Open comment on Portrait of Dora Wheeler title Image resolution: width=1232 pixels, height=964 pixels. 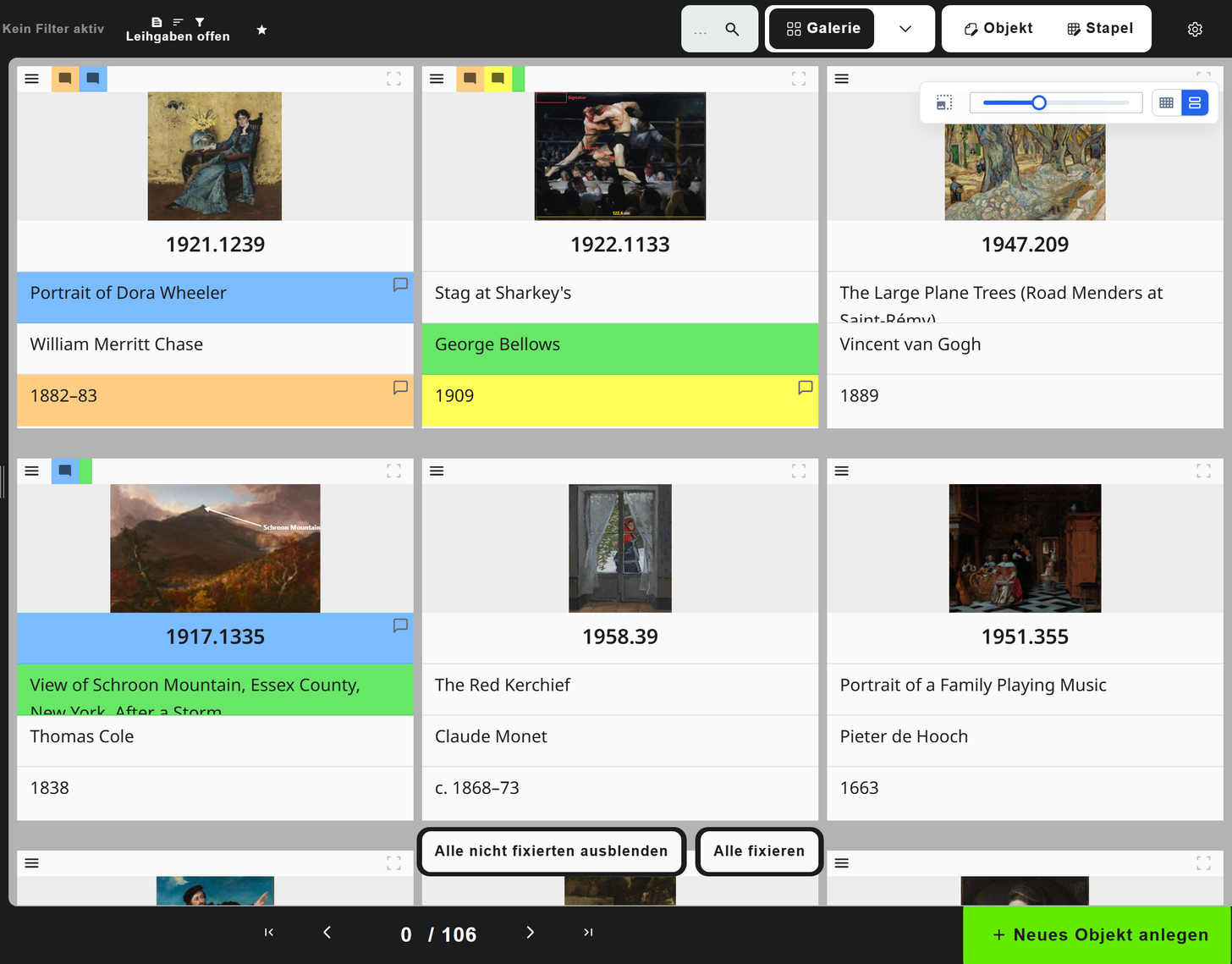pyautogui.click(x=400, y=284)
